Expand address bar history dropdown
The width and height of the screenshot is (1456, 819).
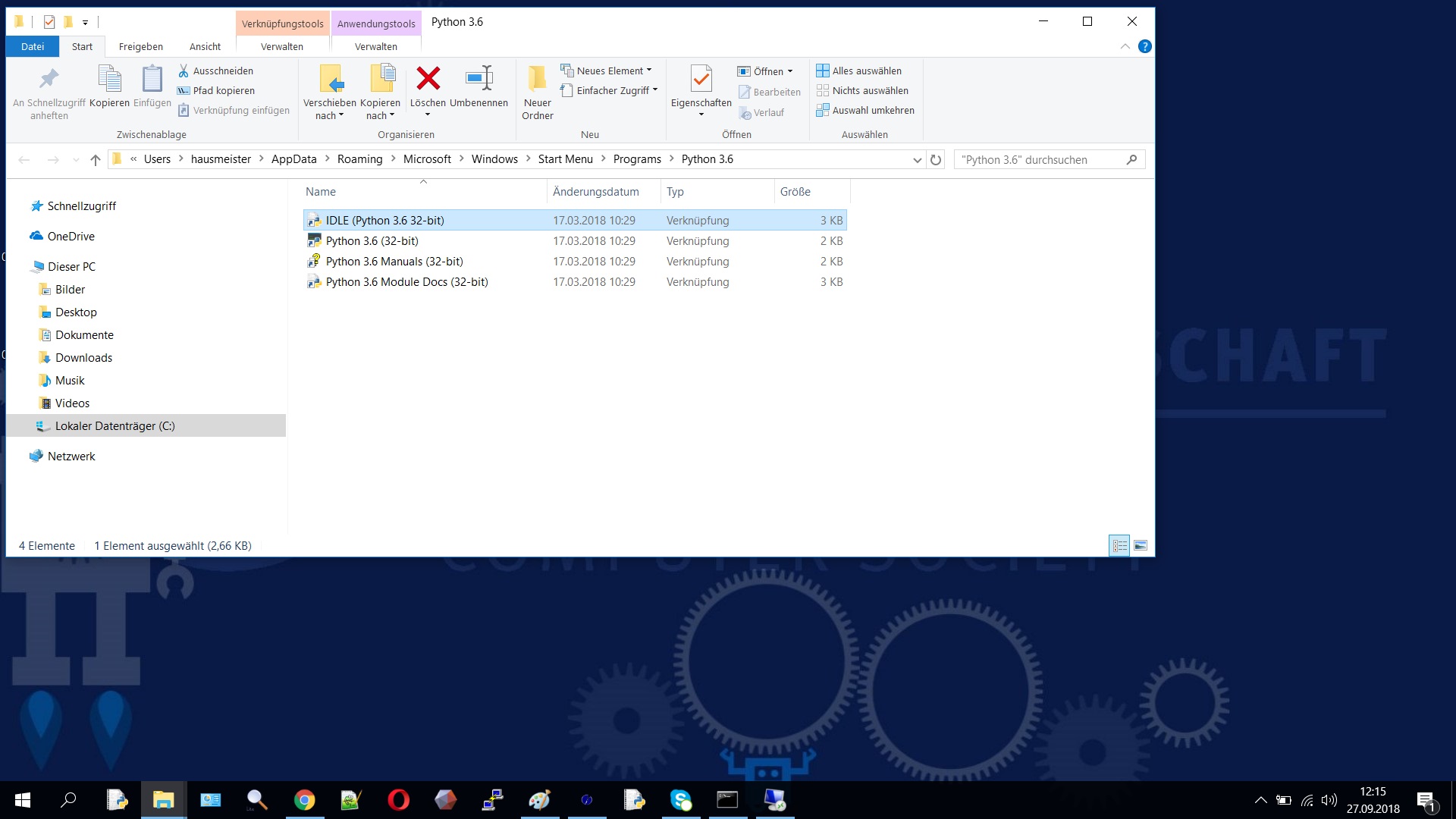click(917, 160)
